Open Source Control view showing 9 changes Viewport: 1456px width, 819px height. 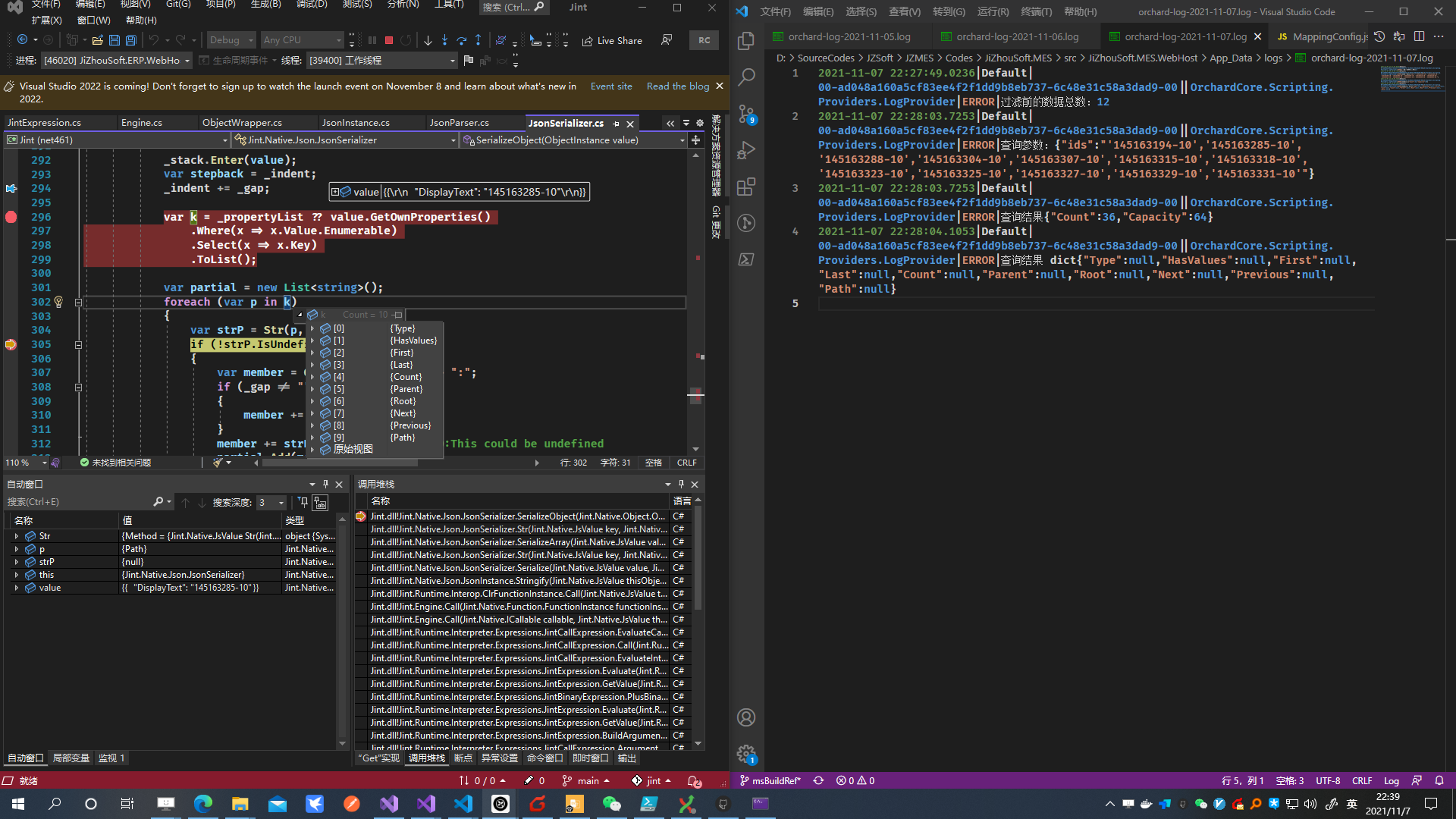(746, 113)
